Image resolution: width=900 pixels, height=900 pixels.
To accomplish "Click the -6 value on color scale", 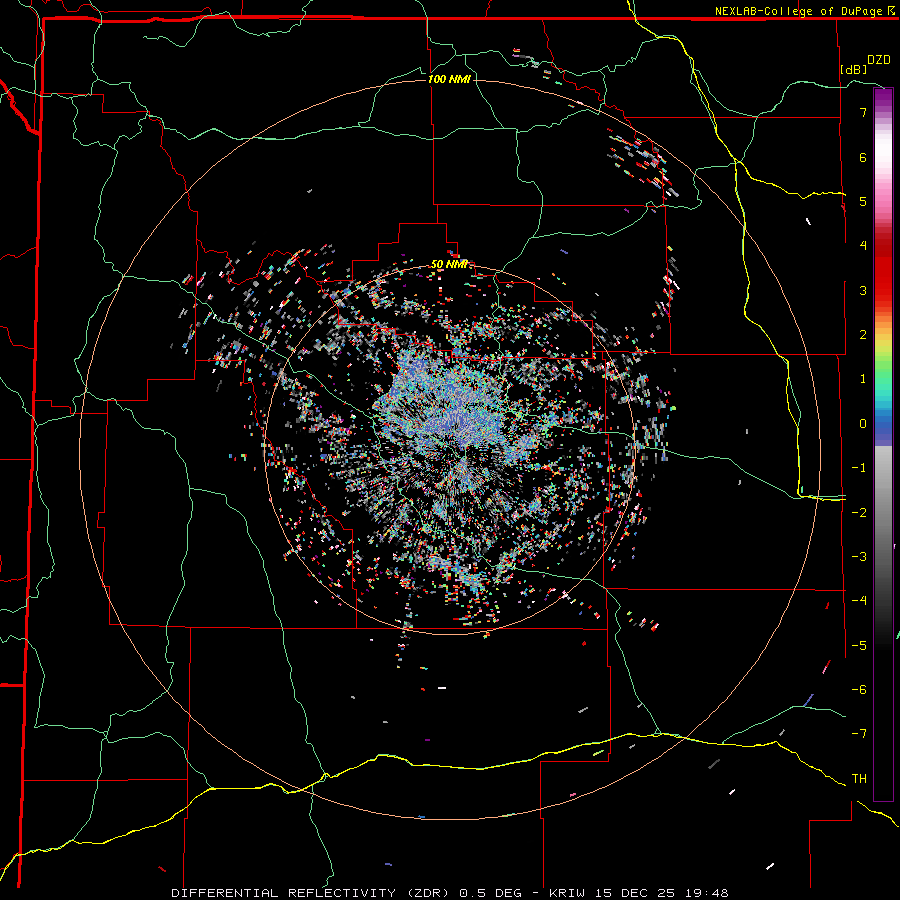I will coord(859,689).
